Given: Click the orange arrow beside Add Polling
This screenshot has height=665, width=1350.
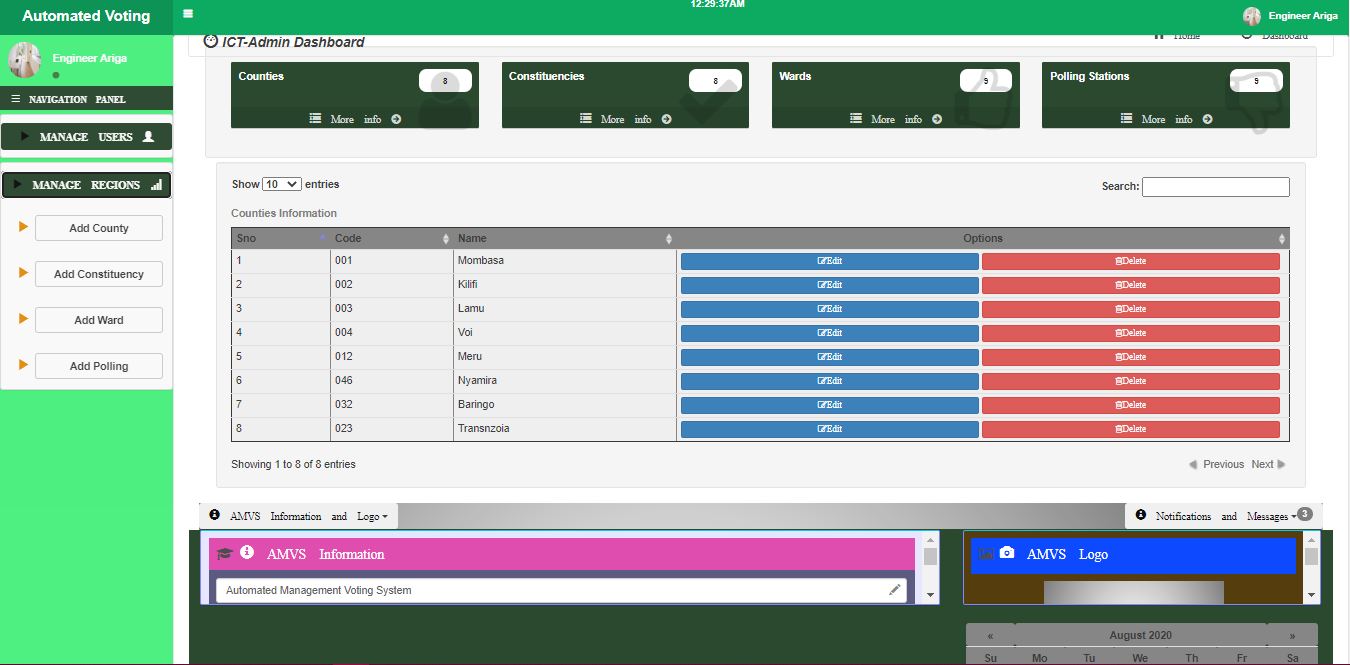Looking at the screenshot, I should 22,365.
